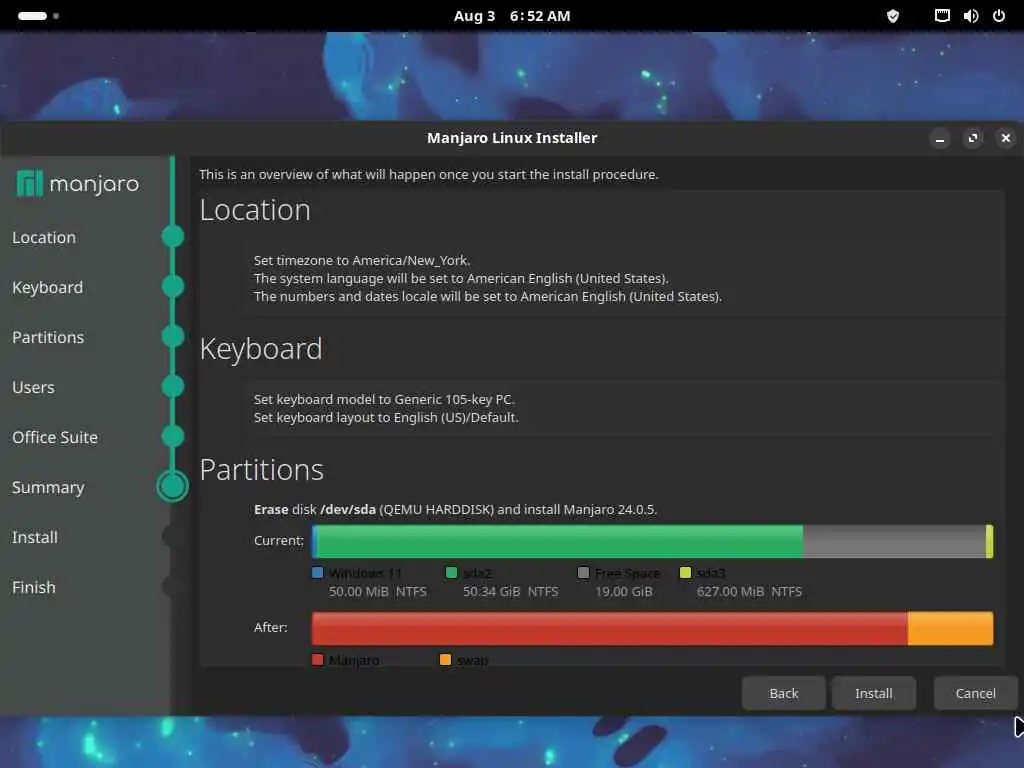Open the Location step in sidebar
1024x768 pixels.
[44, 237]
